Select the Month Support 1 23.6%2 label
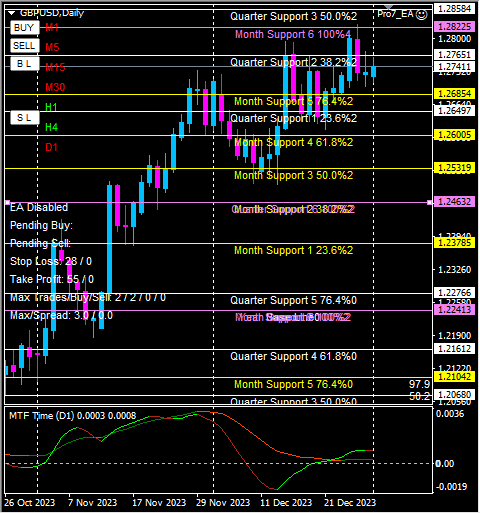480x514 pixels. [293, 250]
